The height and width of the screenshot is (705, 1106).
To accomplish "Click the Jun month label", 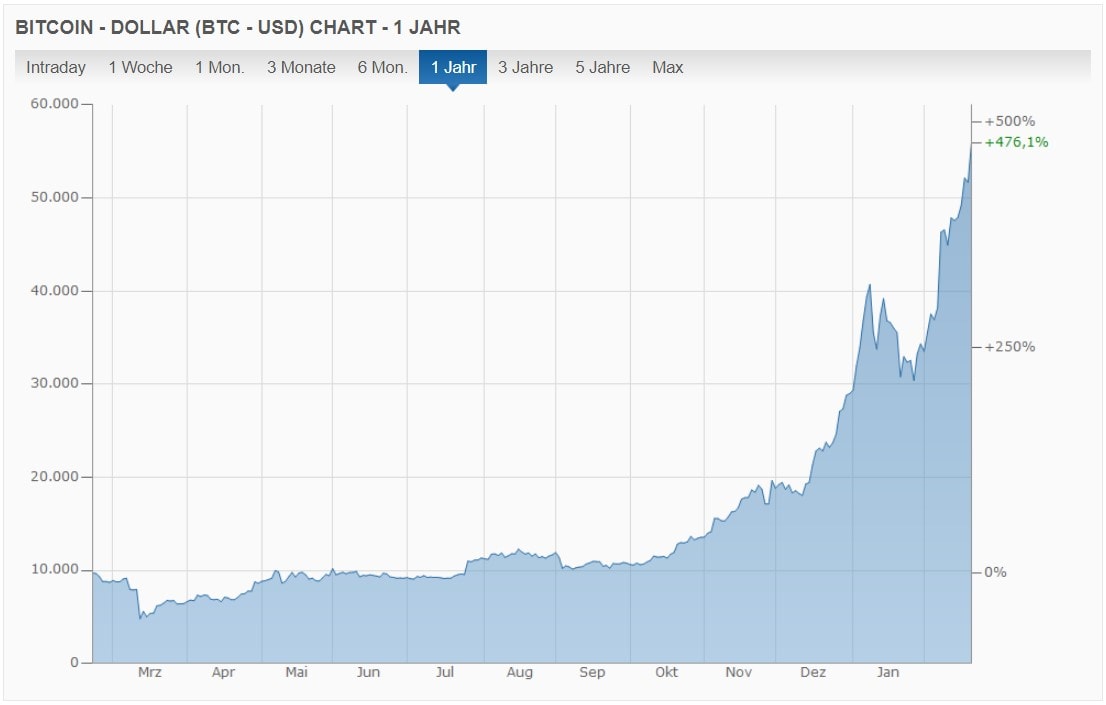I will point(368,673).
